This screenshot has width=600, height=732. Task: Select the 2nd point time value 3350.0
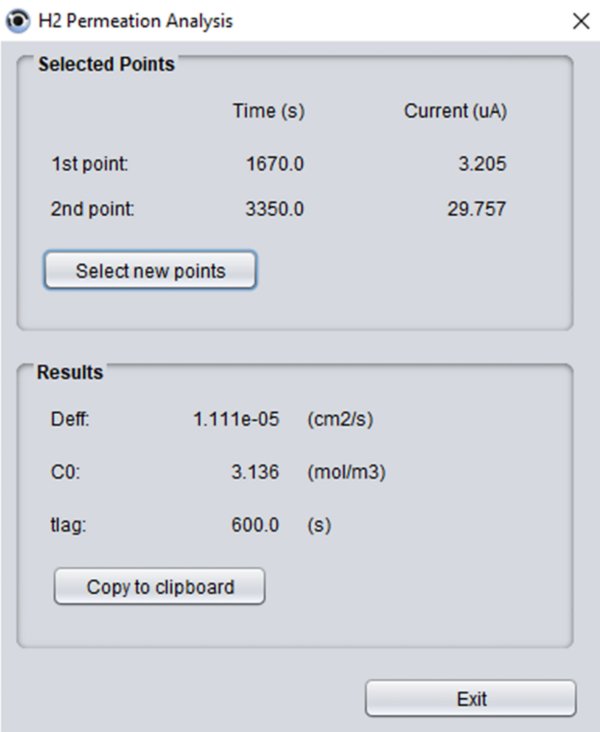pos(275,209)
